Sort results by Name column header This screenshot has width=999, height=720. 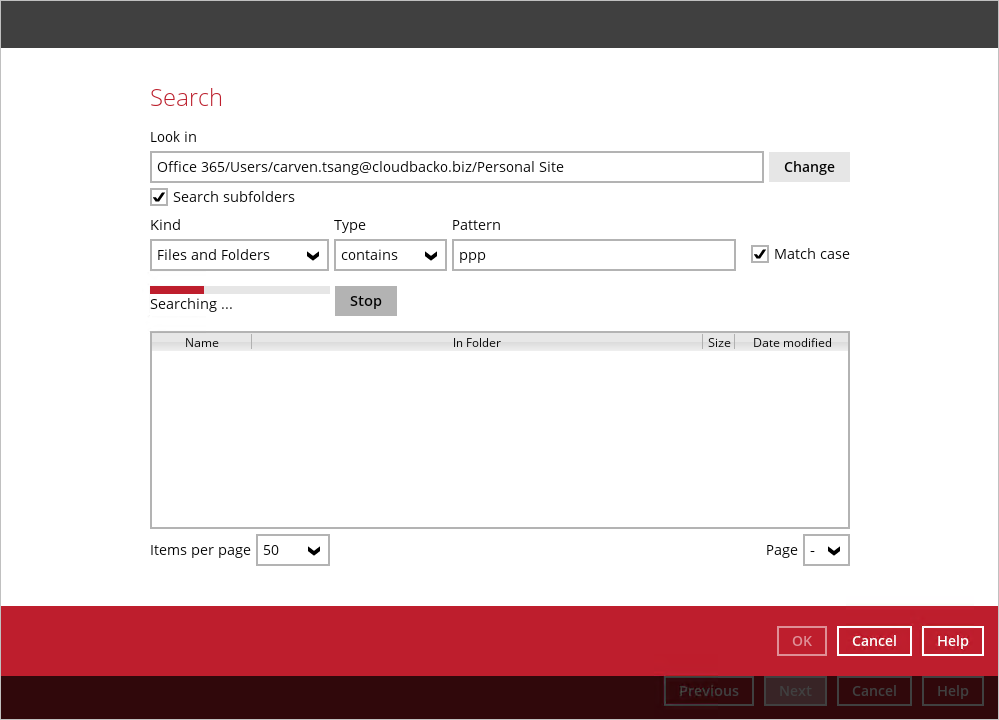[x=202, y=342]
